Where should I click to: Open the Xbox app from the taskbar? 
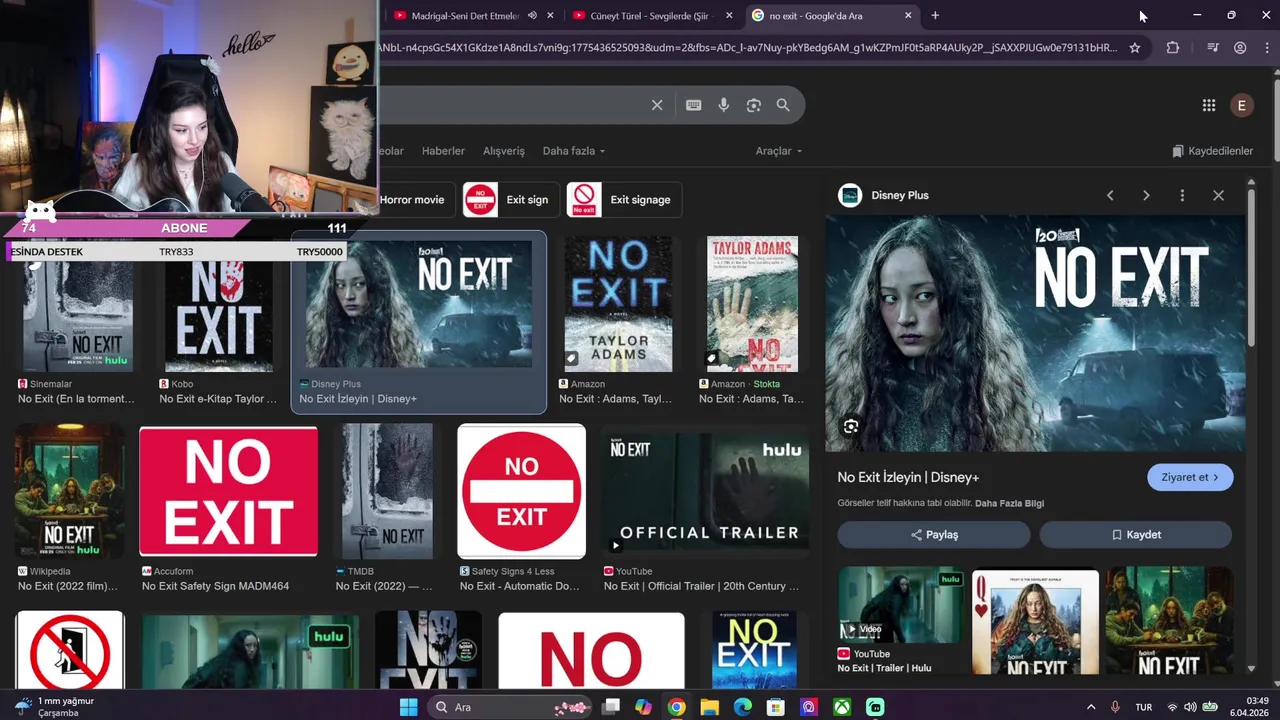tap(843, 707)
